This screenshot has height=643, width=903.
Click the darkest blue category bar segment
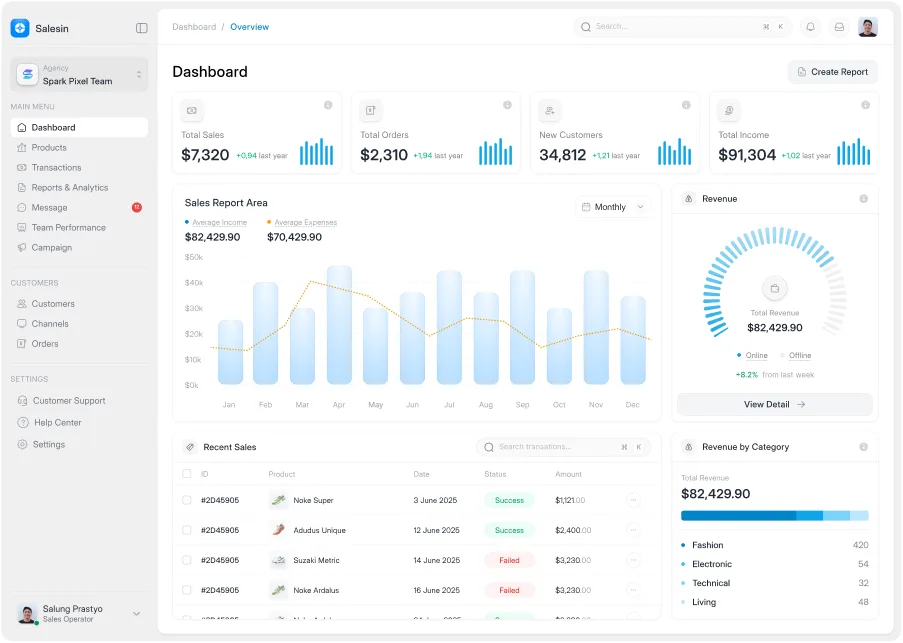coord(738,516)
